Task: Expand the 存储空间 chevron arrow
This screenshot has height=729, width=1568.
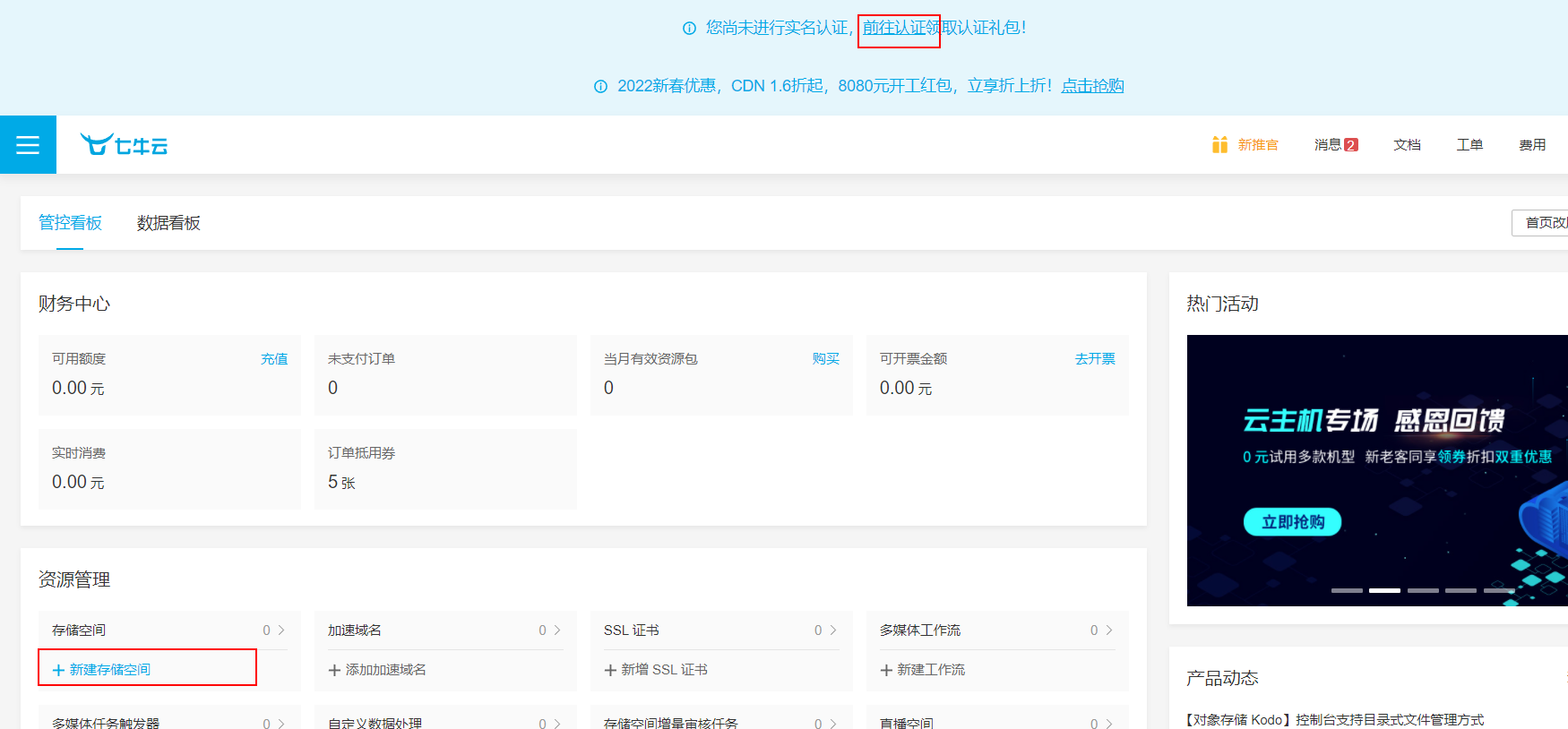Action: click(x=281, y=630)
